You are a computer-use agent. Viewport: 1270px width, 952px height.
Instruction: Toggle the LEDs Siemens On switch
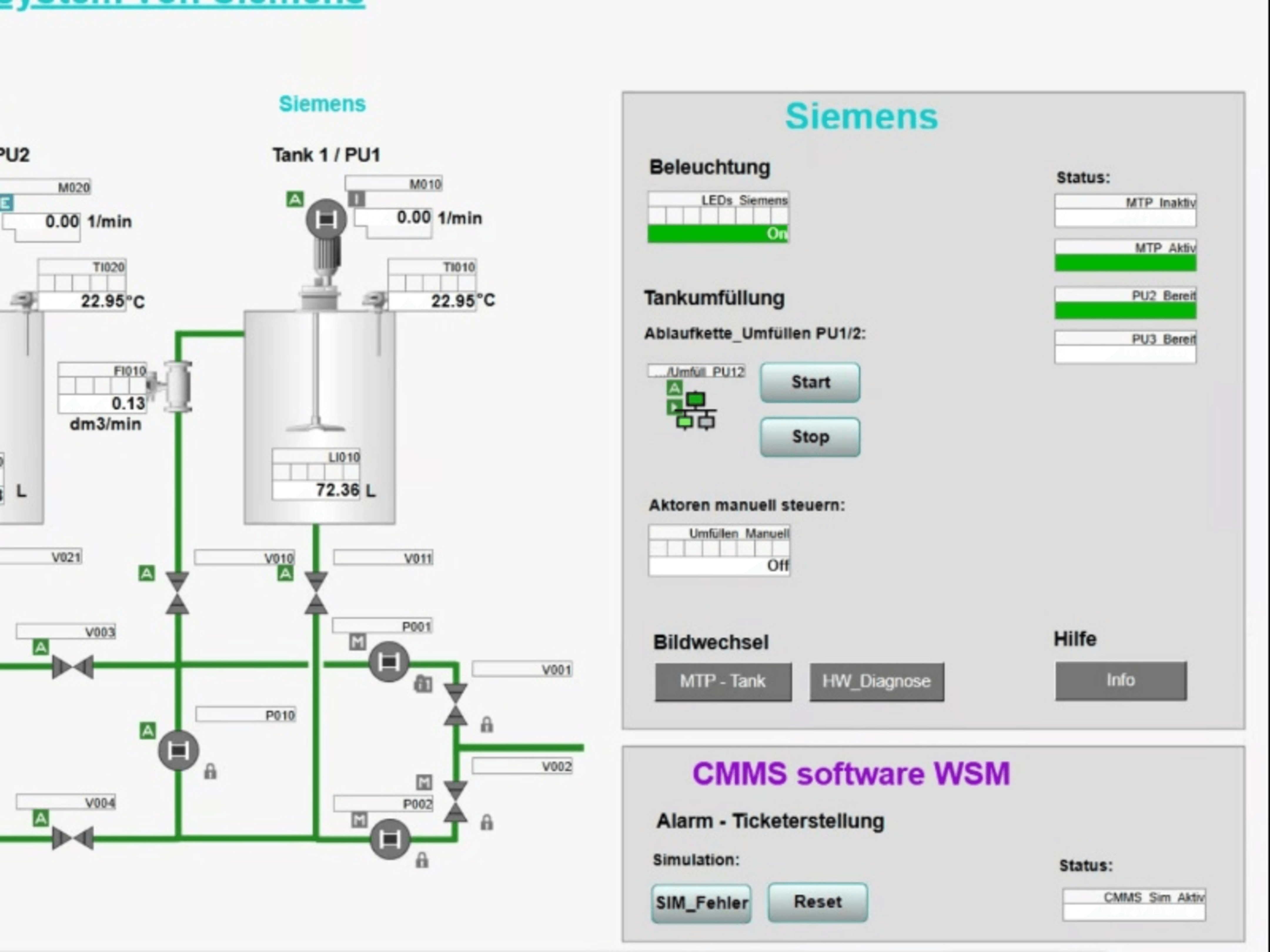click(718, 233)
